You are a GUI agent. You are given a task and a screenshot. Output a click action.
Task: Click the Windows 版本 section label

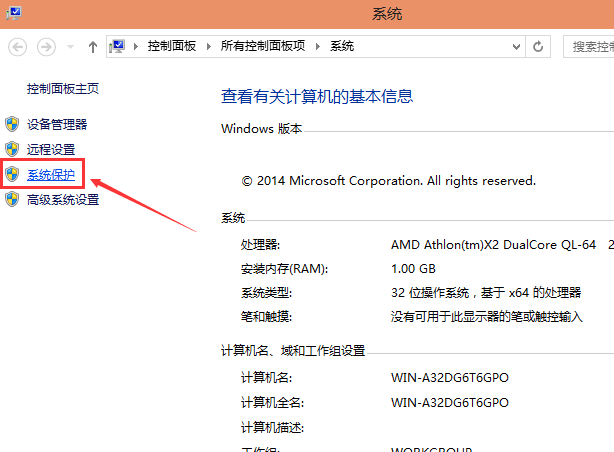pos(261,128)
